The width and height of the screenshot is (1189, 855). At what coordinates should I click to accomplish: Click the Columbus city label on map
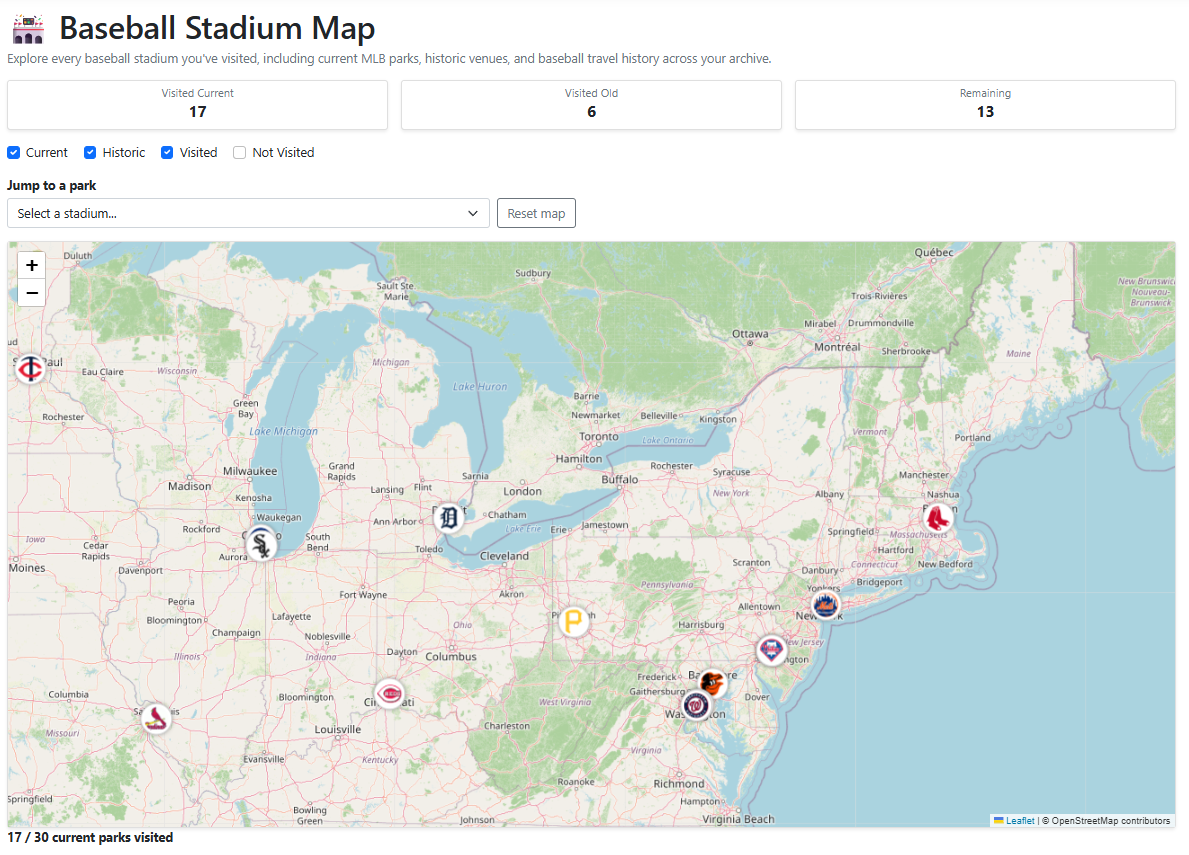[451, 656]
